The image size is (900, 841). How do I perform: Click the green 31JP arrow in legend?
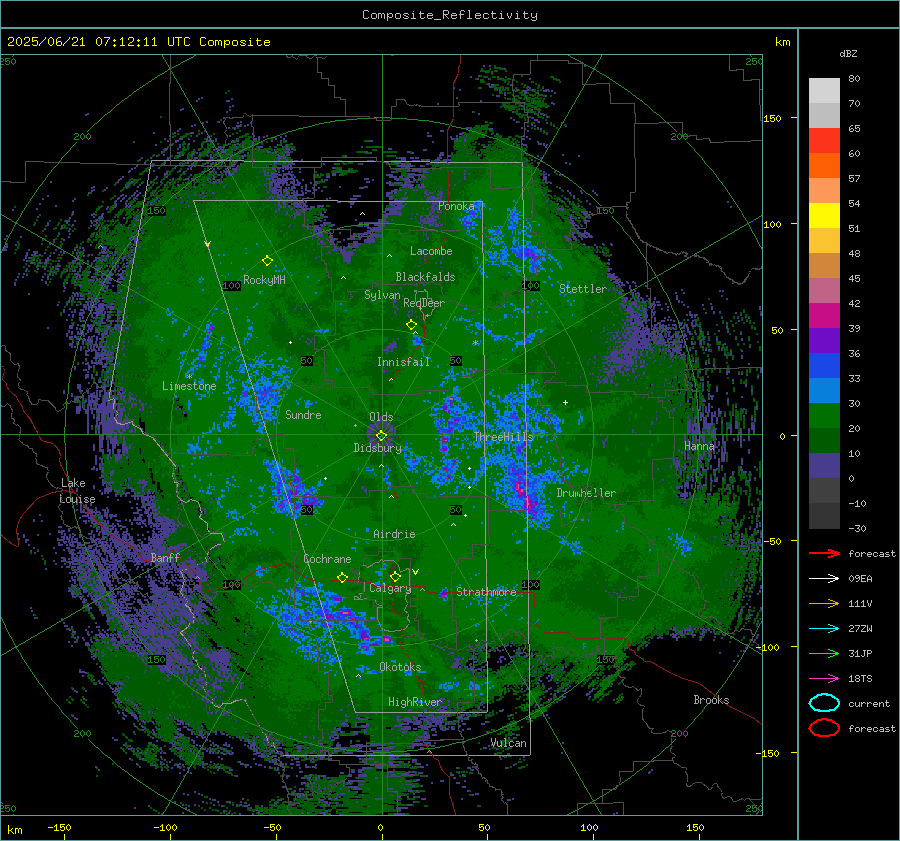click(x=824, y=653)
